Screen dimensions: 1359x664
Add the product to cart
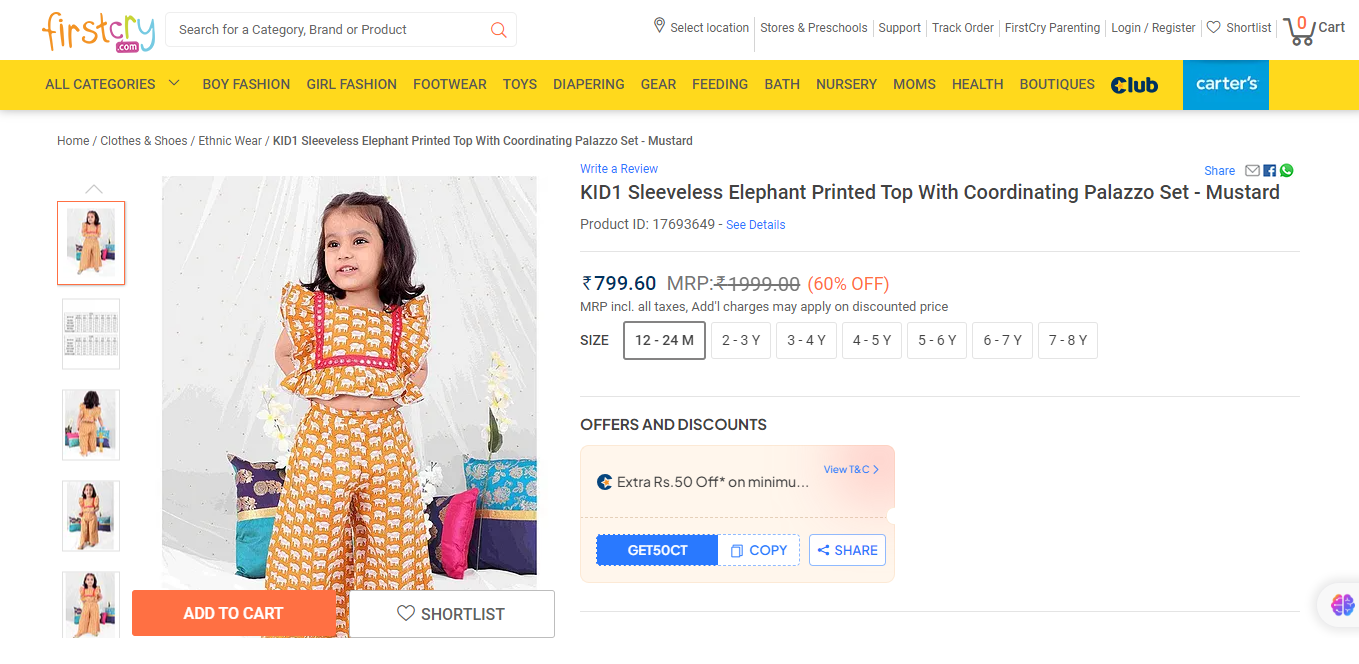coord(233,613)
